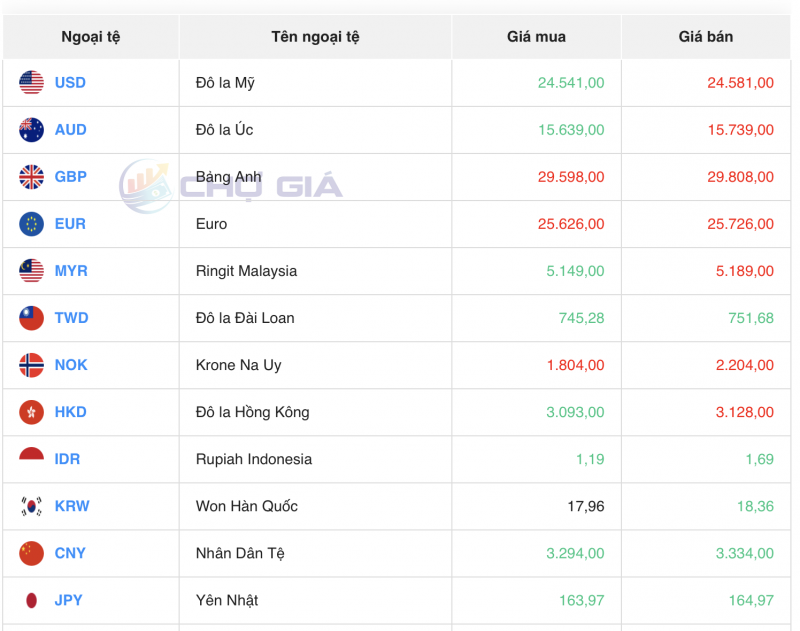800x631 pixels.
Task: Click the Giá mua column header
Action: 535,36
